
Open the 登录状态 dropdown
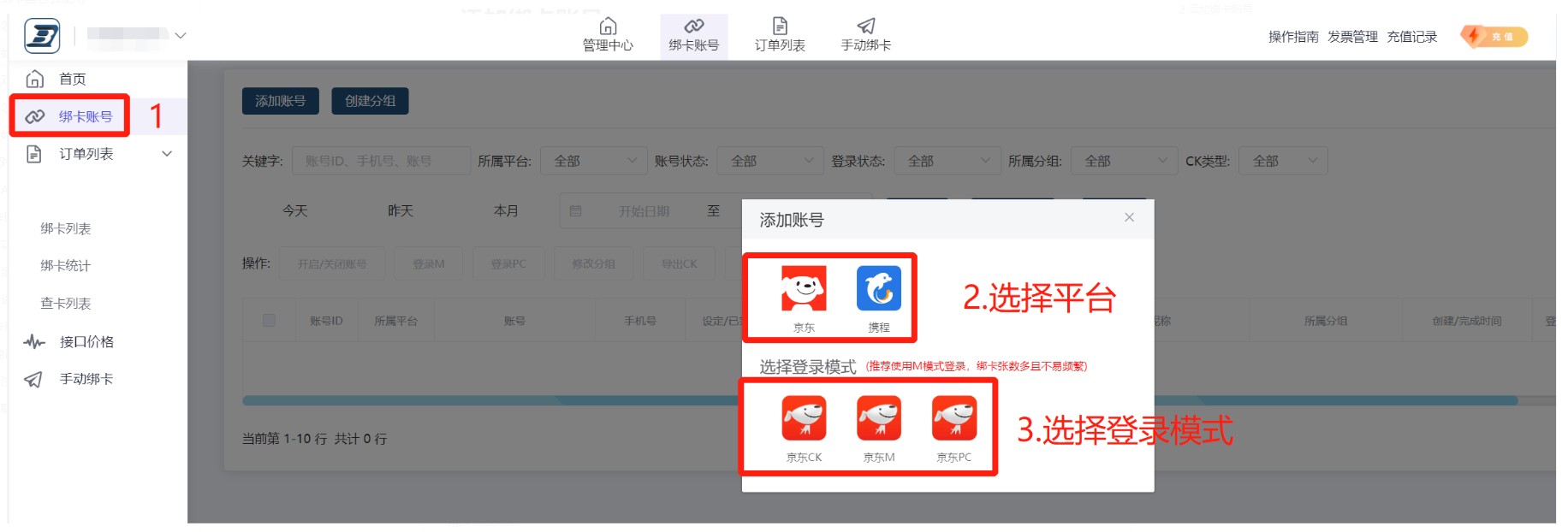(947, 161)
